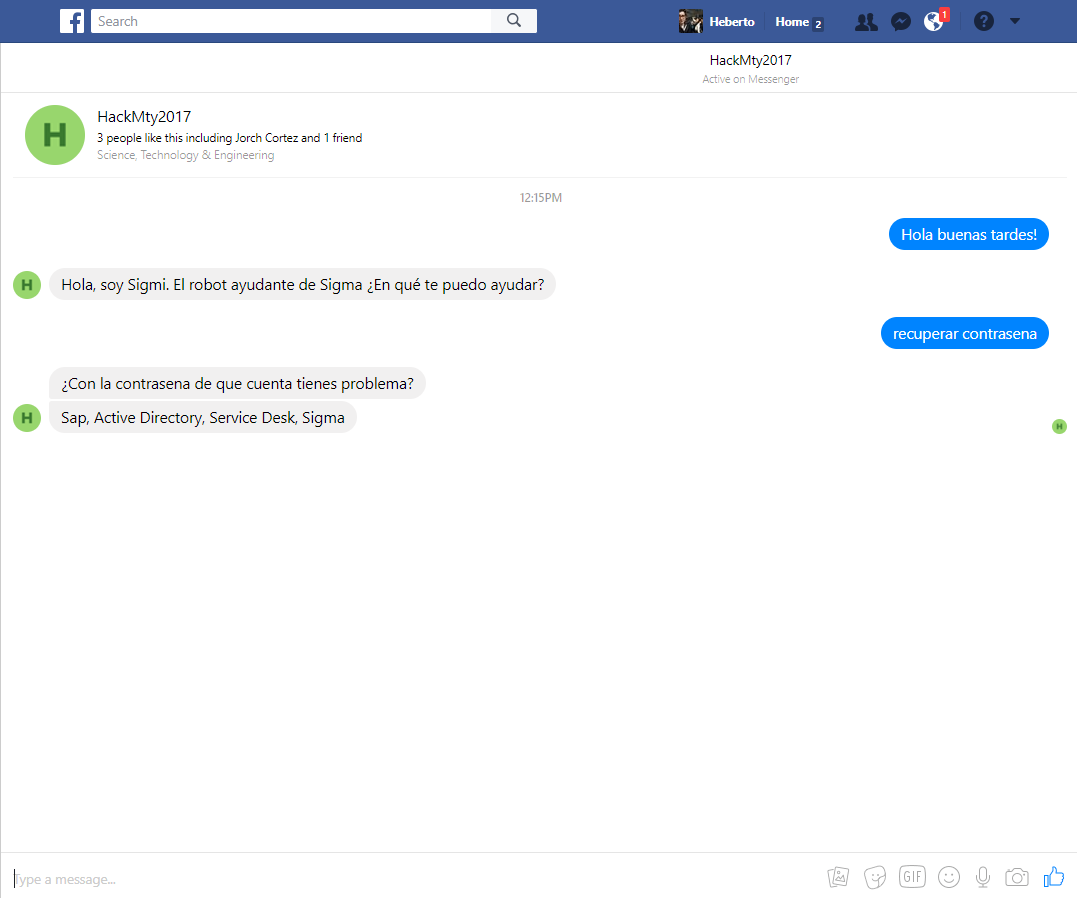
Task: Click the 12:15PM timestamp
Action: point(541,198)
